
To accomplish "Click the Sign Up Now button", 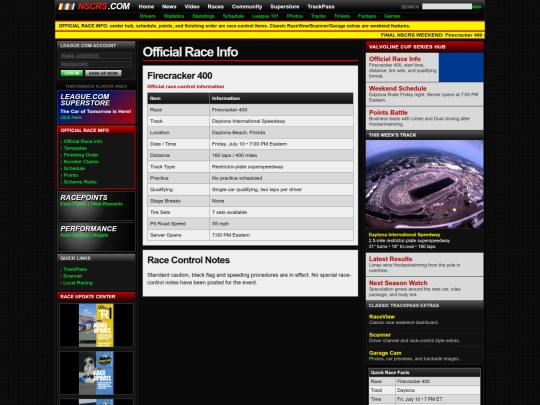I will point(103,73).
